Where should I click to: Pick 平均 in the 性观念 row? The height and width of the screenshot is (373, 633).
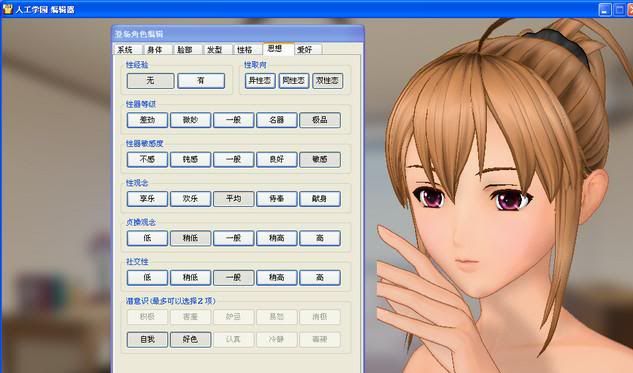point(233,199)
